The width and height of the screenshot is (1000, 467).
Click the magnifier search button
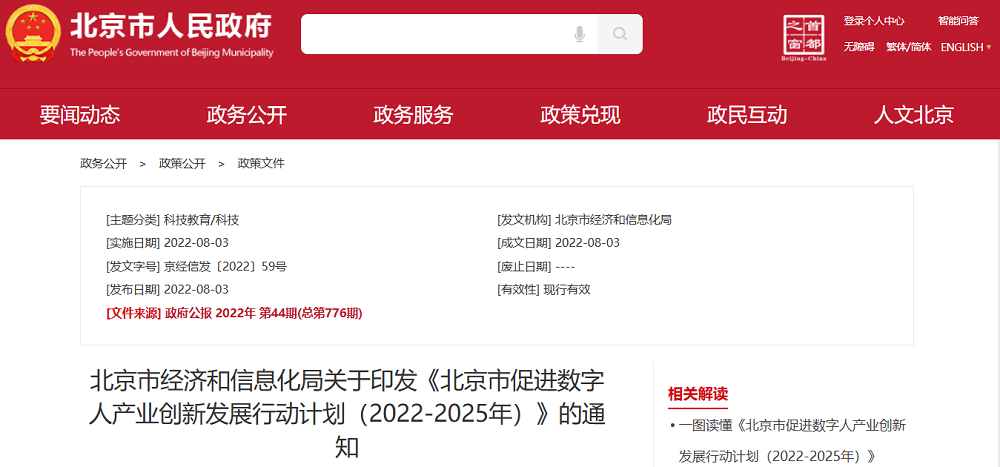[620, 34]
